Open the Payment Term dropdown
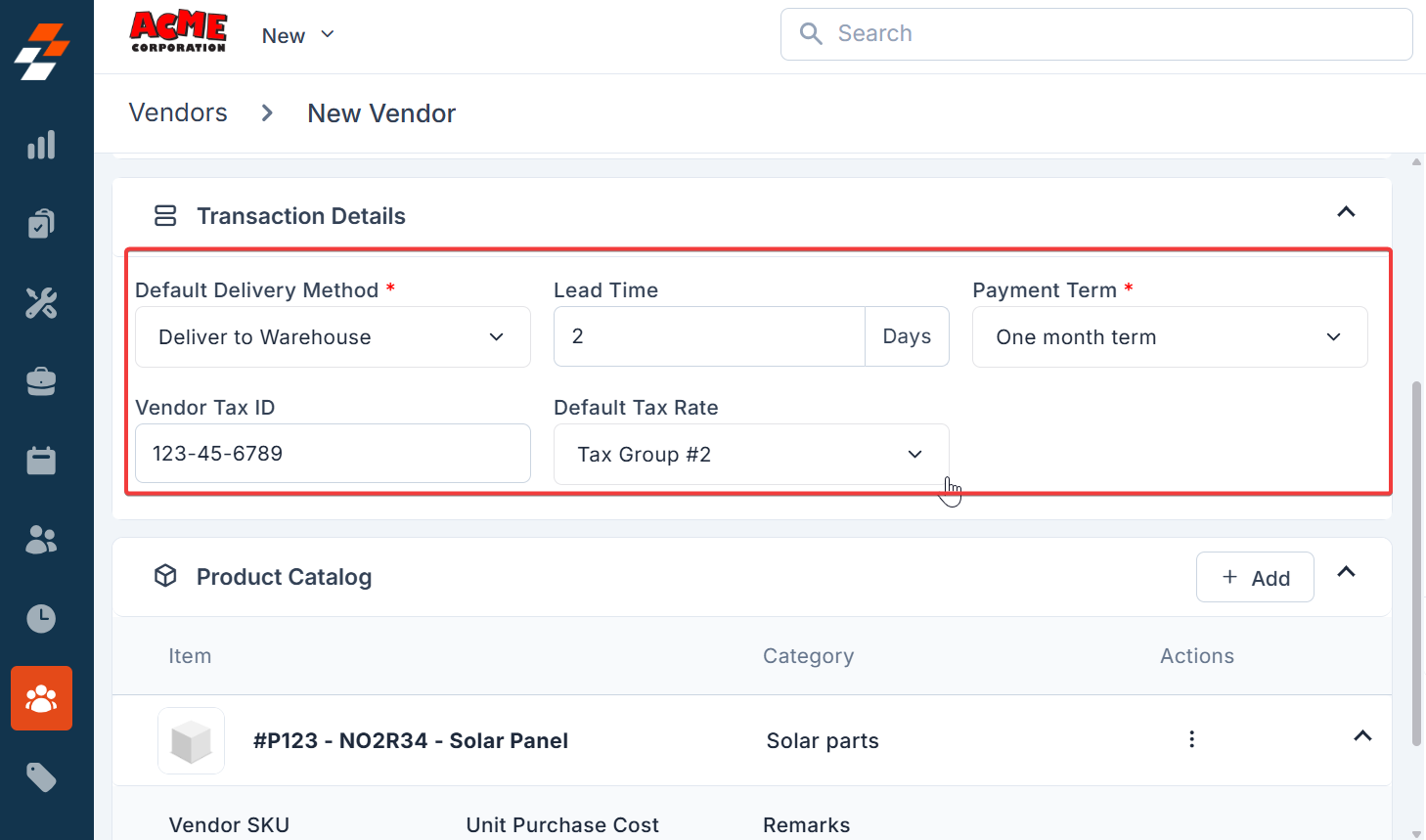The width and height of the screenshot is (1426, 840). click(1170, 337)
